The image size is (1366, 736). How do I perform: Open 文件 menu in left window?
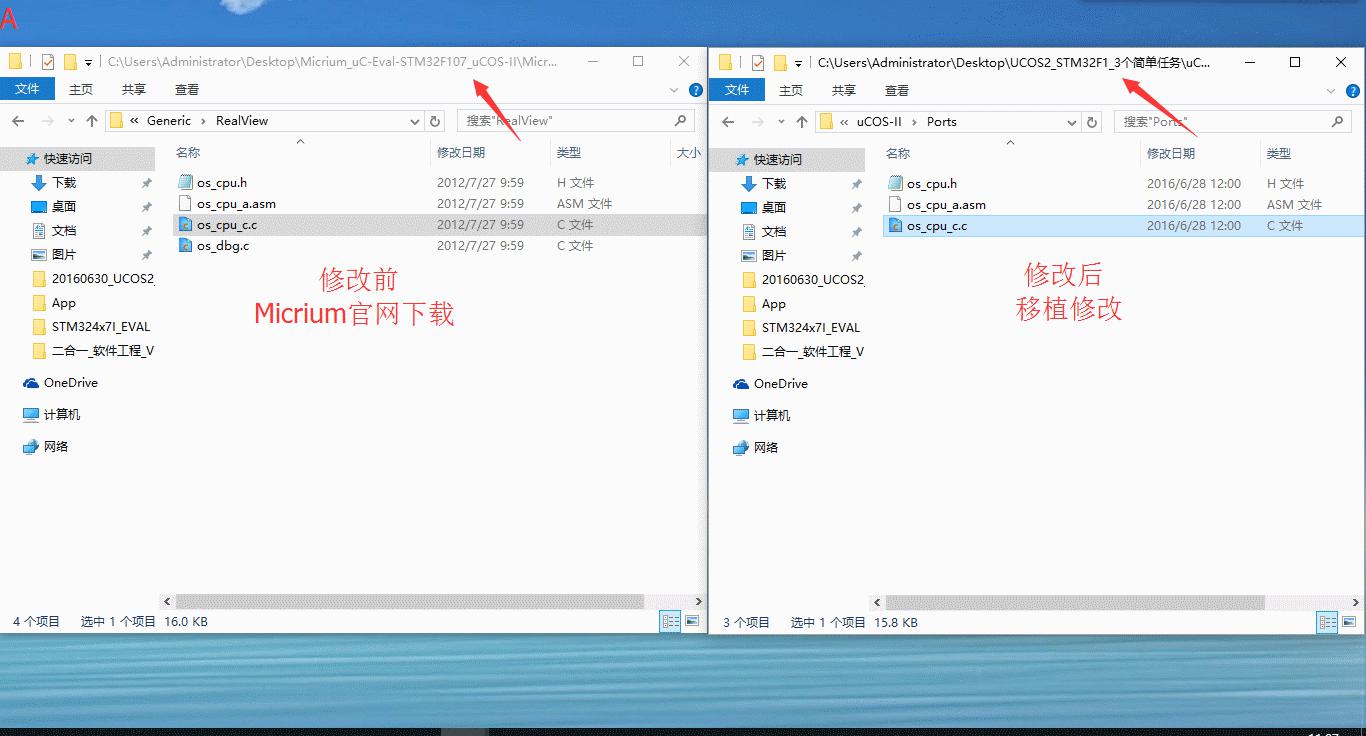[x=27, y=89]
